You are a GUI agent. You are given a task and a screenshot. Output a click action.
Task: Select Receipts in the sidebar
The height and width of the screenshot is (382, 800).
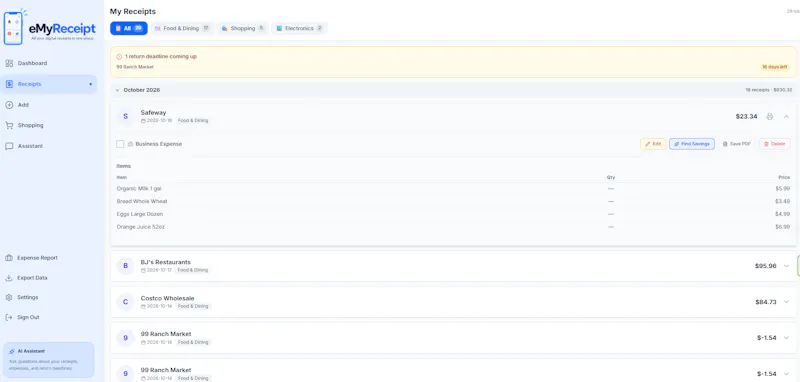(49, 84)
